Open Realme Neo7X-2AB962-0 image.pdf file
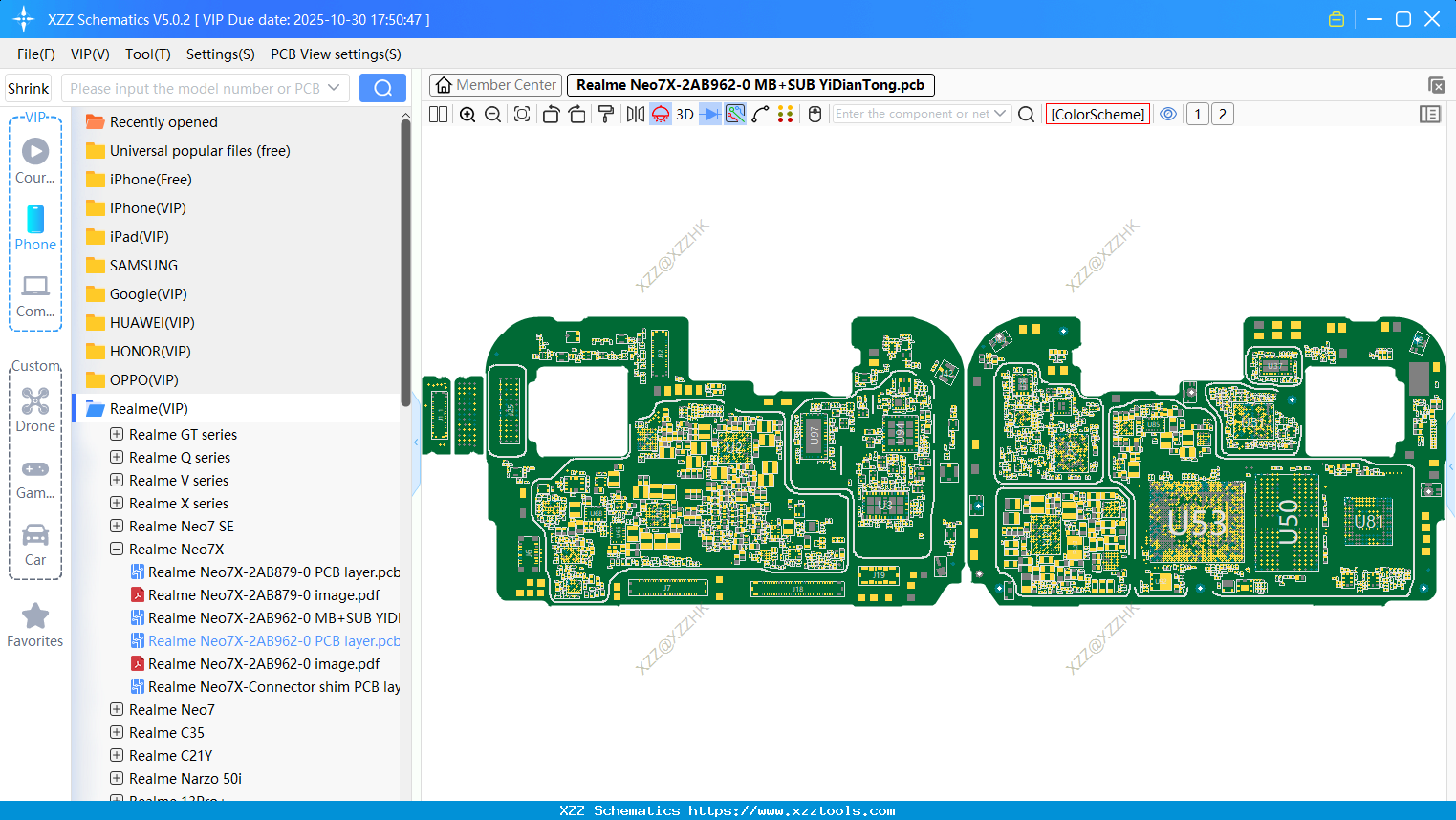Viewport: 1456px width, 820px height. click(x=263, y=663)
